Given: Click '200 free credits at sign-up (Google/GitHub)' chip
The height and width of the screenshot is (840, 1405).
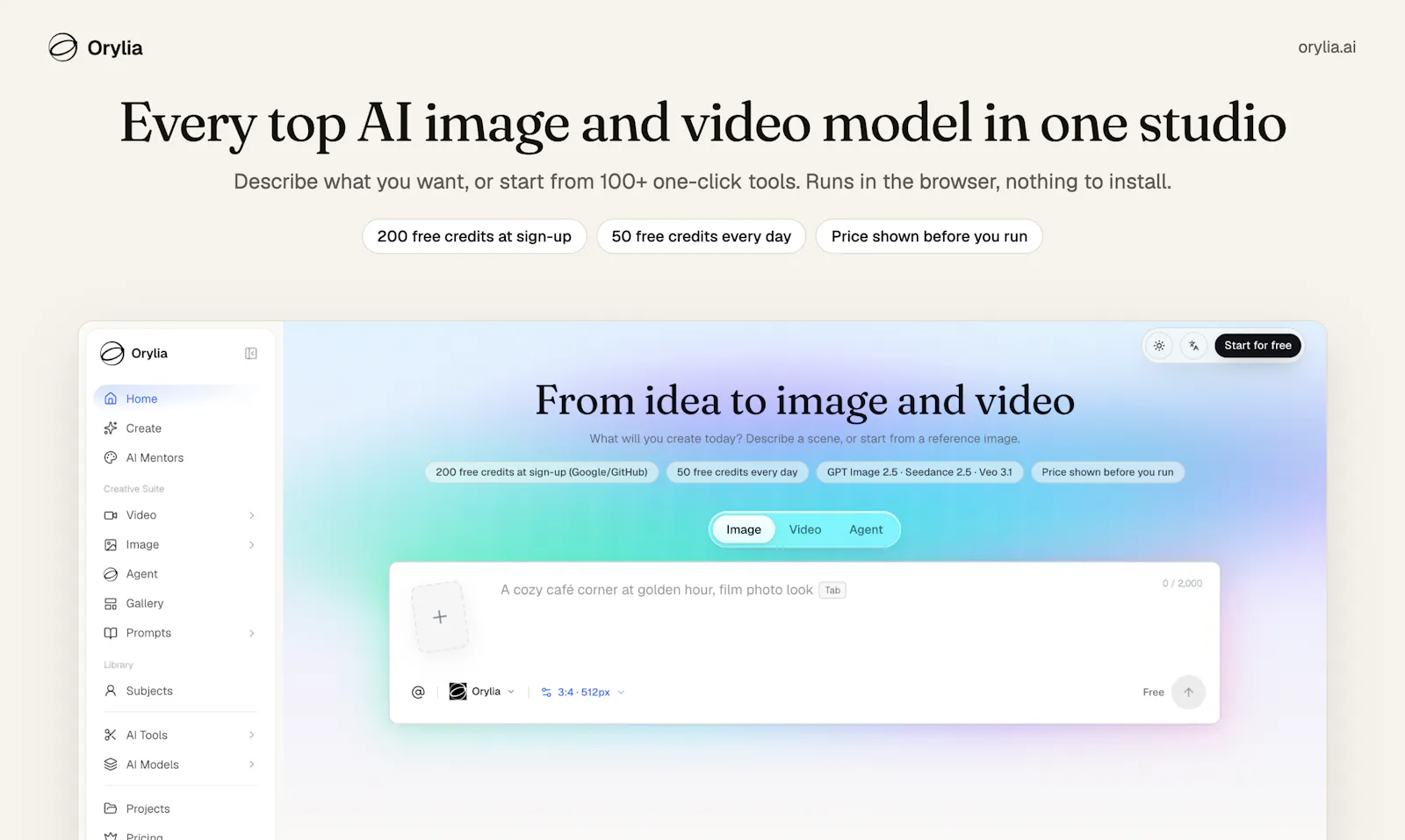Looking at the screenshot, I should point(542,472).
